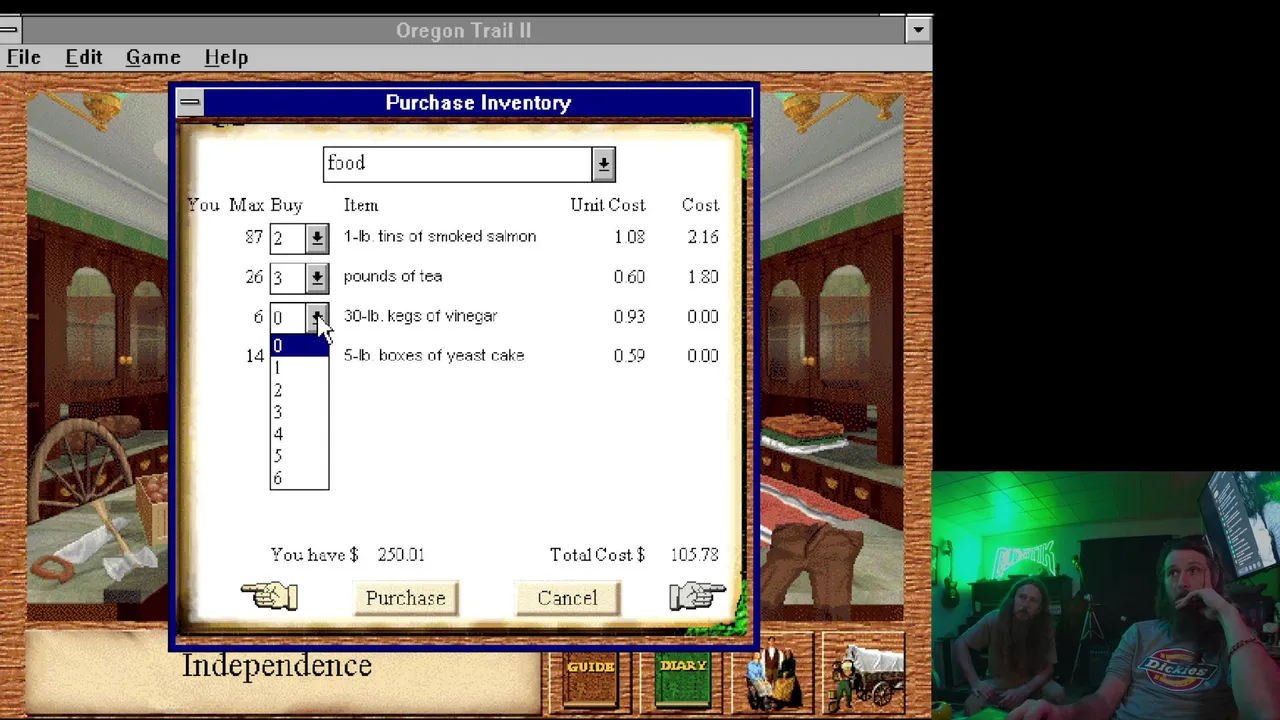
Task: Open the food category dropdown arrow
Action: tap(603, 164)
